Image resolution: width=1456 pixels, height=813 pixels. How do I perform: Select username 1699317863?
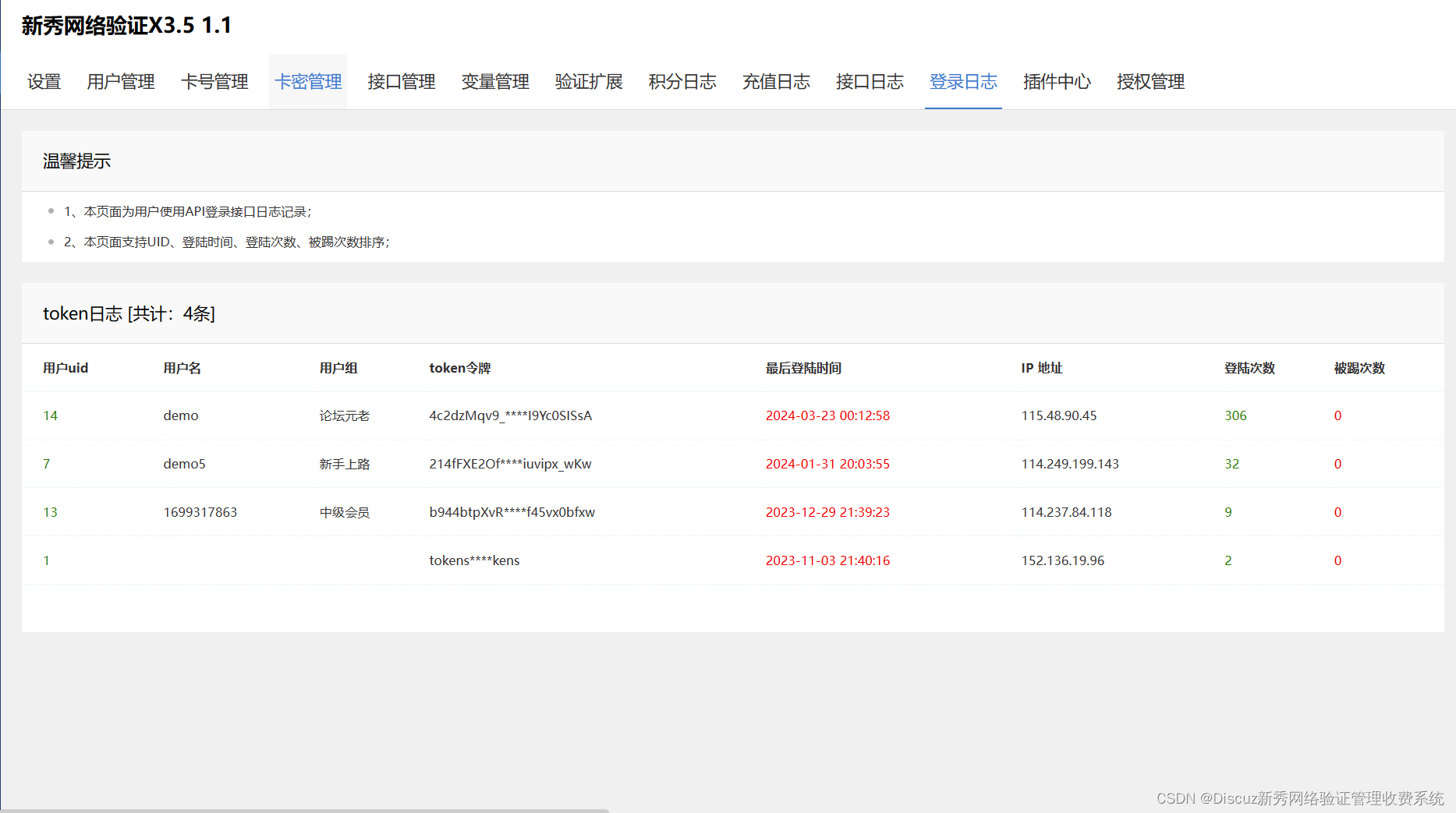pos(200,512)
